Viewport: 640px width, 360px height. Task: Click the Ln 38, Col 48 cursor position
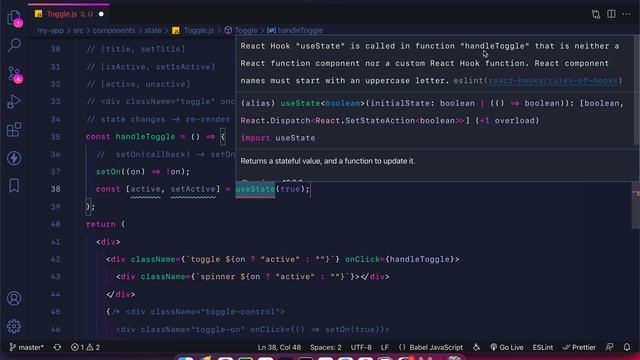279,347
